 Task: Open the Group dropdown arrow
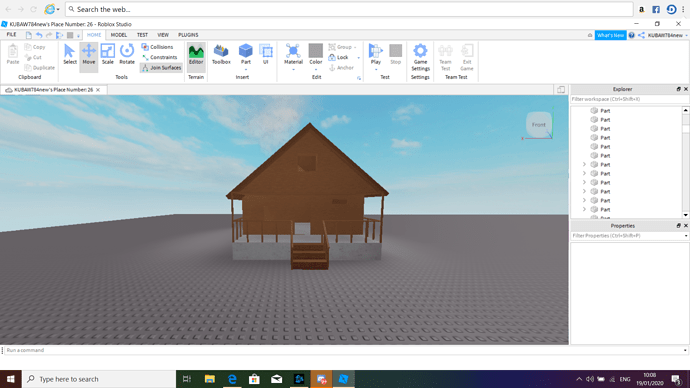click(355, 47)
